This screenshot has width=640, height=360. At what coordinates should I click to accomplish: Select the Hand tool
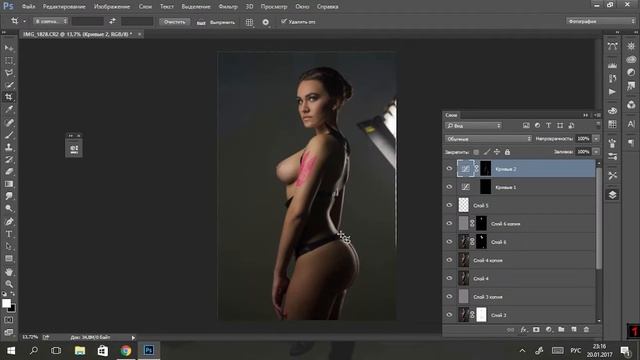[x=9, y=271]
